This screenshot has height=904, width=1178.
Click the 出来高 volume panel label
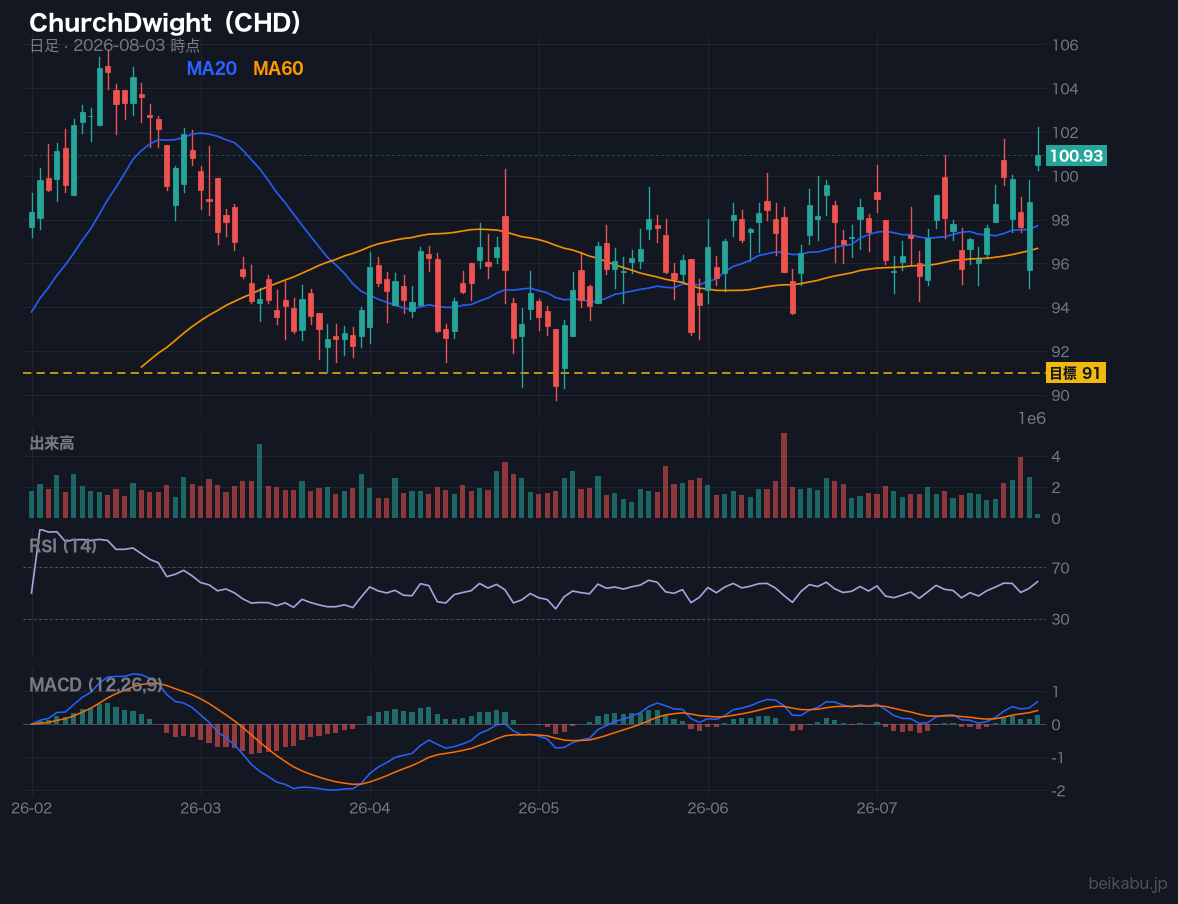51,443
